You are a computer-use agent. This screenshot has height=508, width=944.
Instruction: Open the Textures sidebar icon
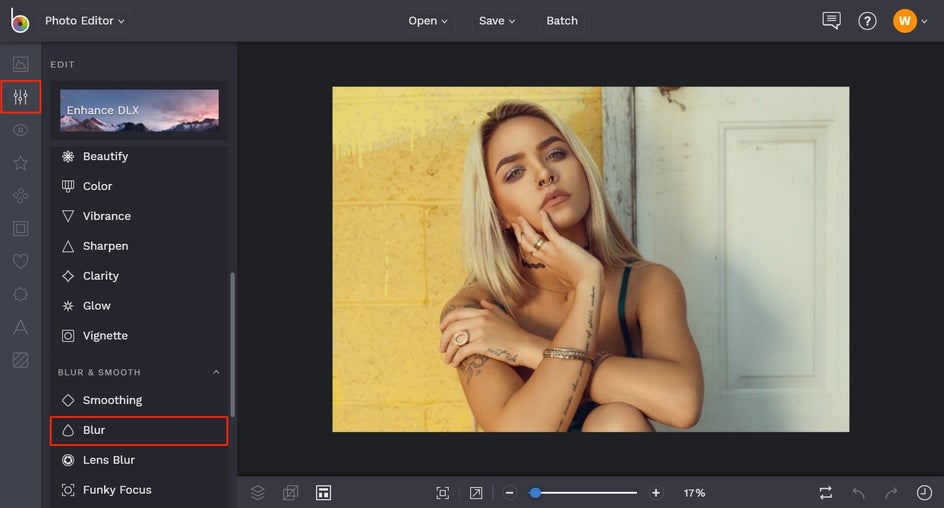tap(20, 360)
